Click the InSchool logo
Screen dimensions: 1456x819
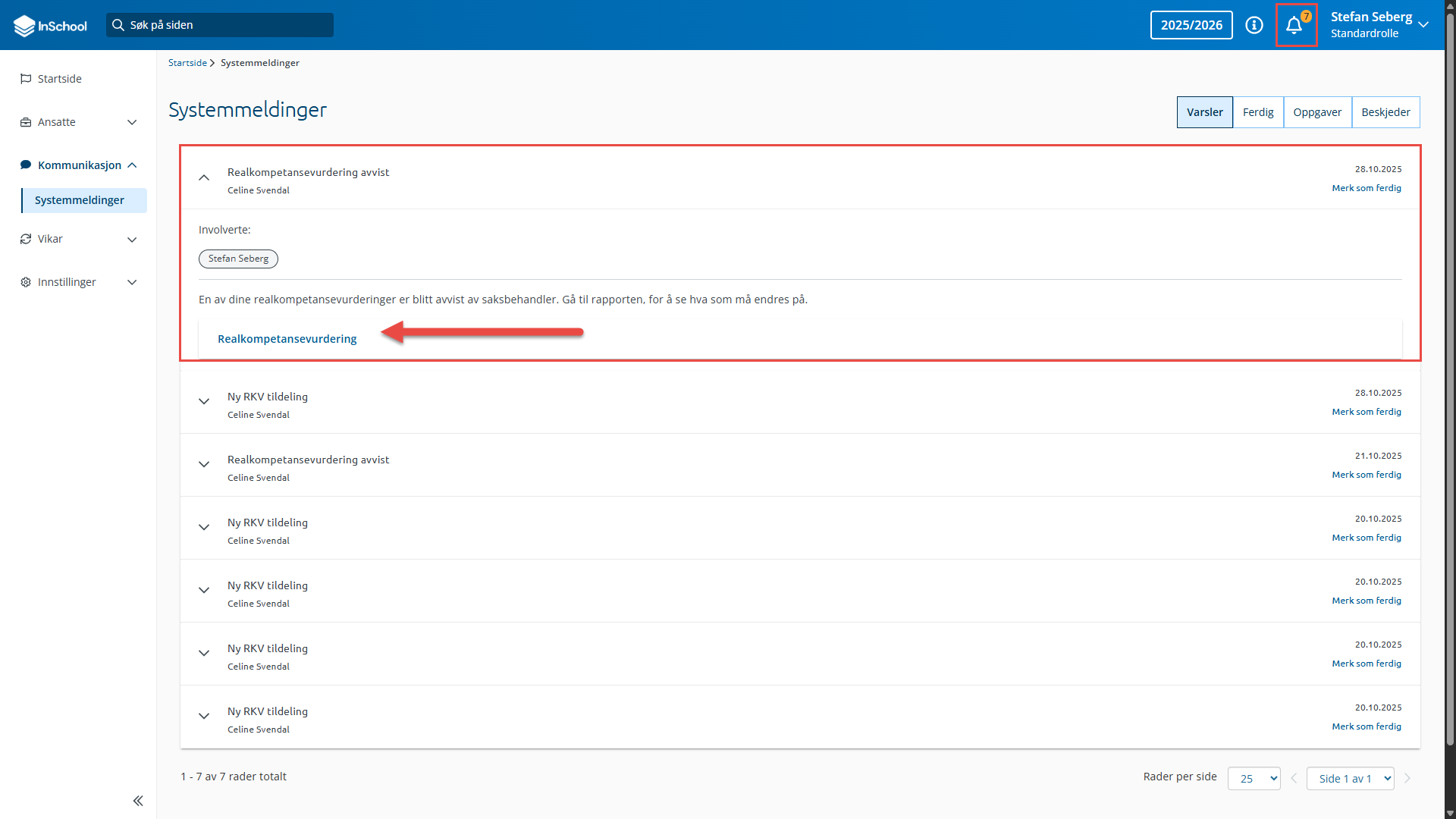pos(50,26)
